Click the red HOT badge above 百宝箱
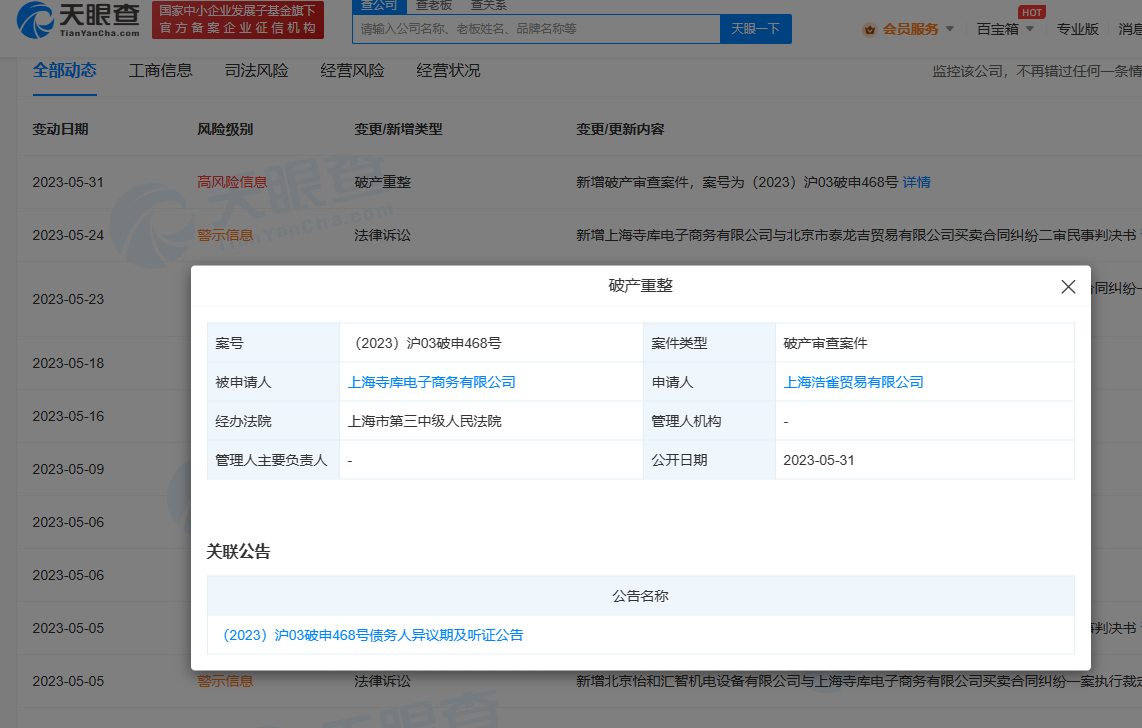 click(1031, 12)
